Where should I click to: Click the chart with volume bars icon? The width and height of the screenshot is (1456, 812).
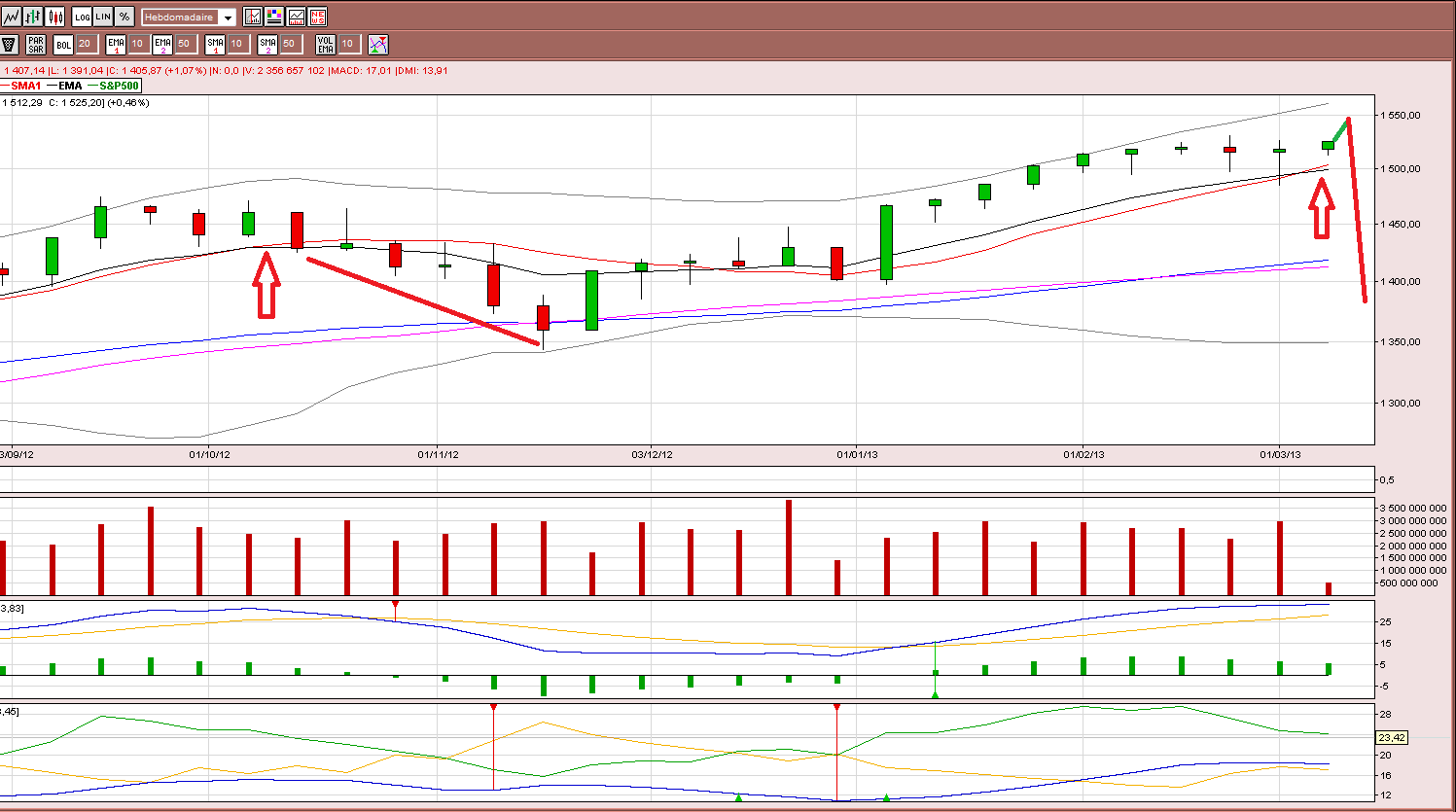click(296, 17)
